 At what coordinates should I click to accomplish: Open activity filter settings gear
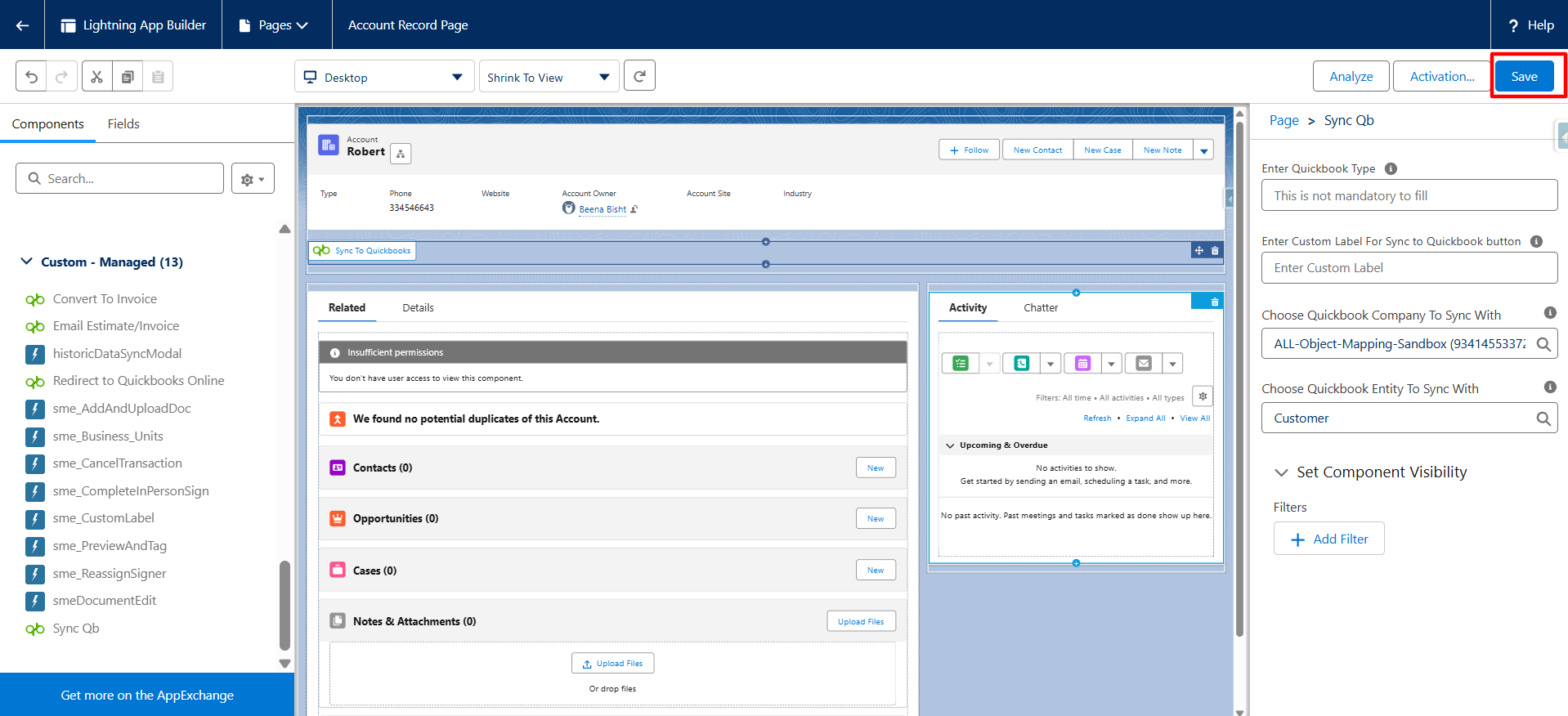tap(1203, 396)
